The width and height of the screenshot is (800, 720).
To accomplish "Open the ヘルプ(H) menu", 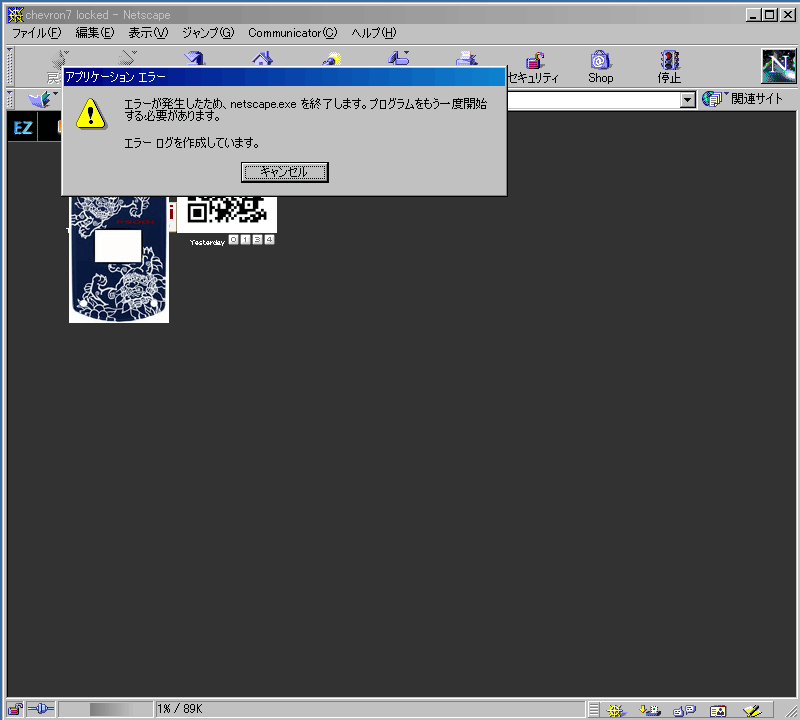I will coord(373,33).
